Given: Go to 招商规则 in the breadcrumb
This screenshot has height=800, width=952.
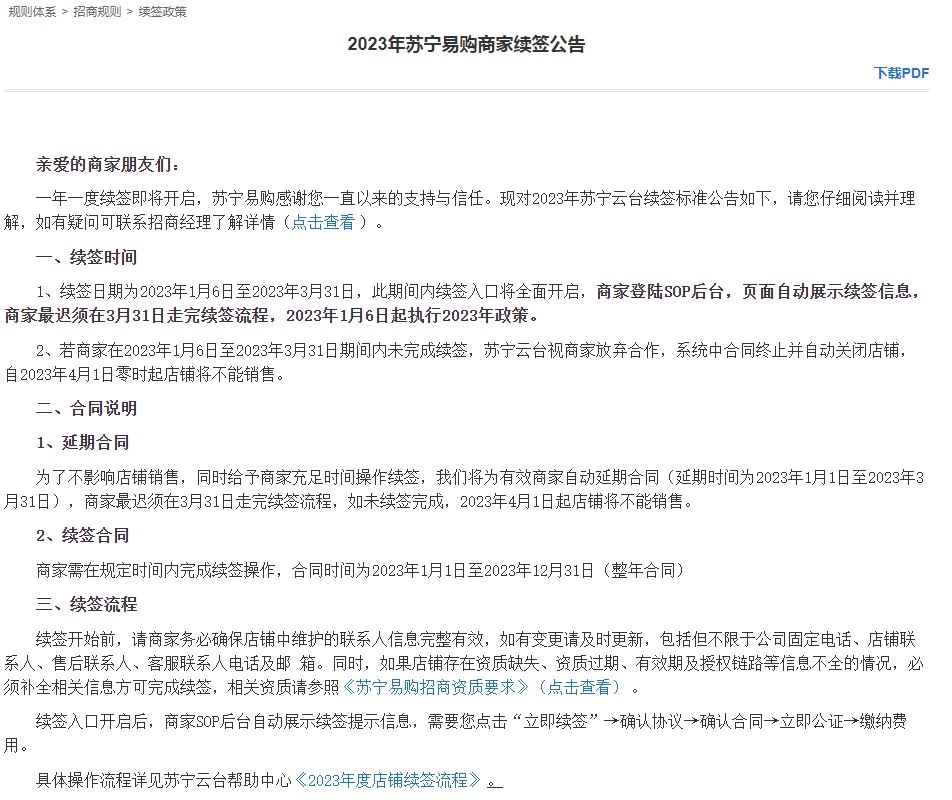Looking at the screenshot, I should click(97, 12).
